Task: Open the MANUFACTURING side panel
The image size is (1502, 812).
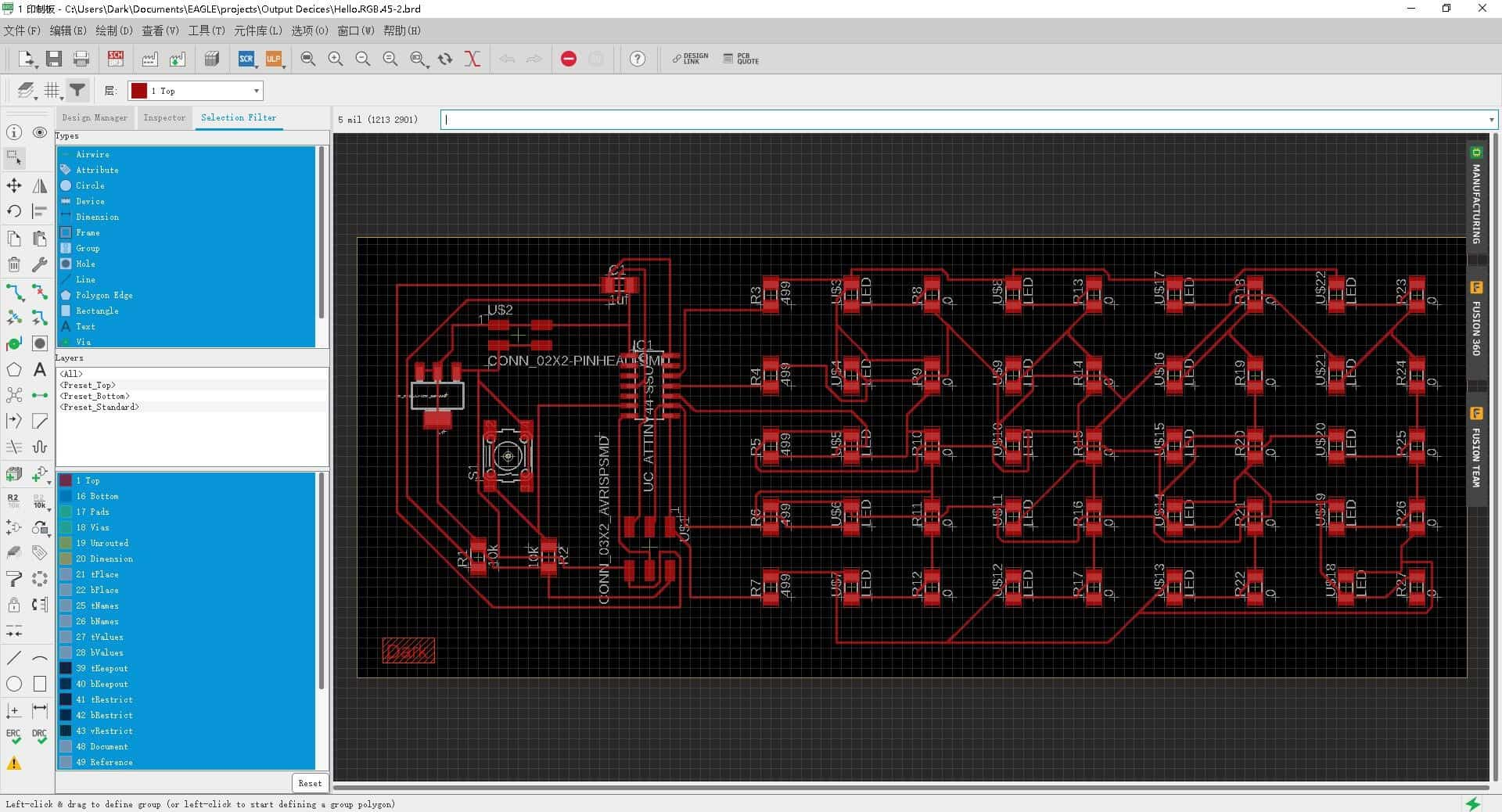Action: click(1476, 196)
